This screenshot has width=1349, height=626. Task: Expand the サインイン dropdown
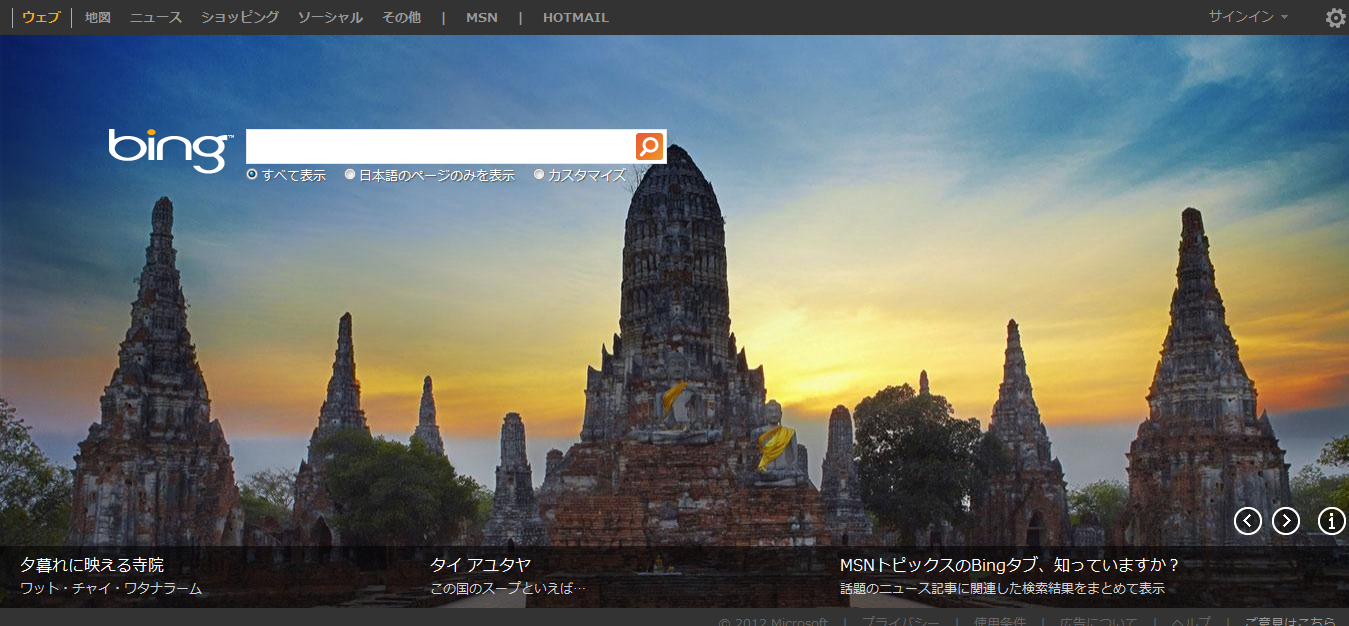(x=1247, y=17)
